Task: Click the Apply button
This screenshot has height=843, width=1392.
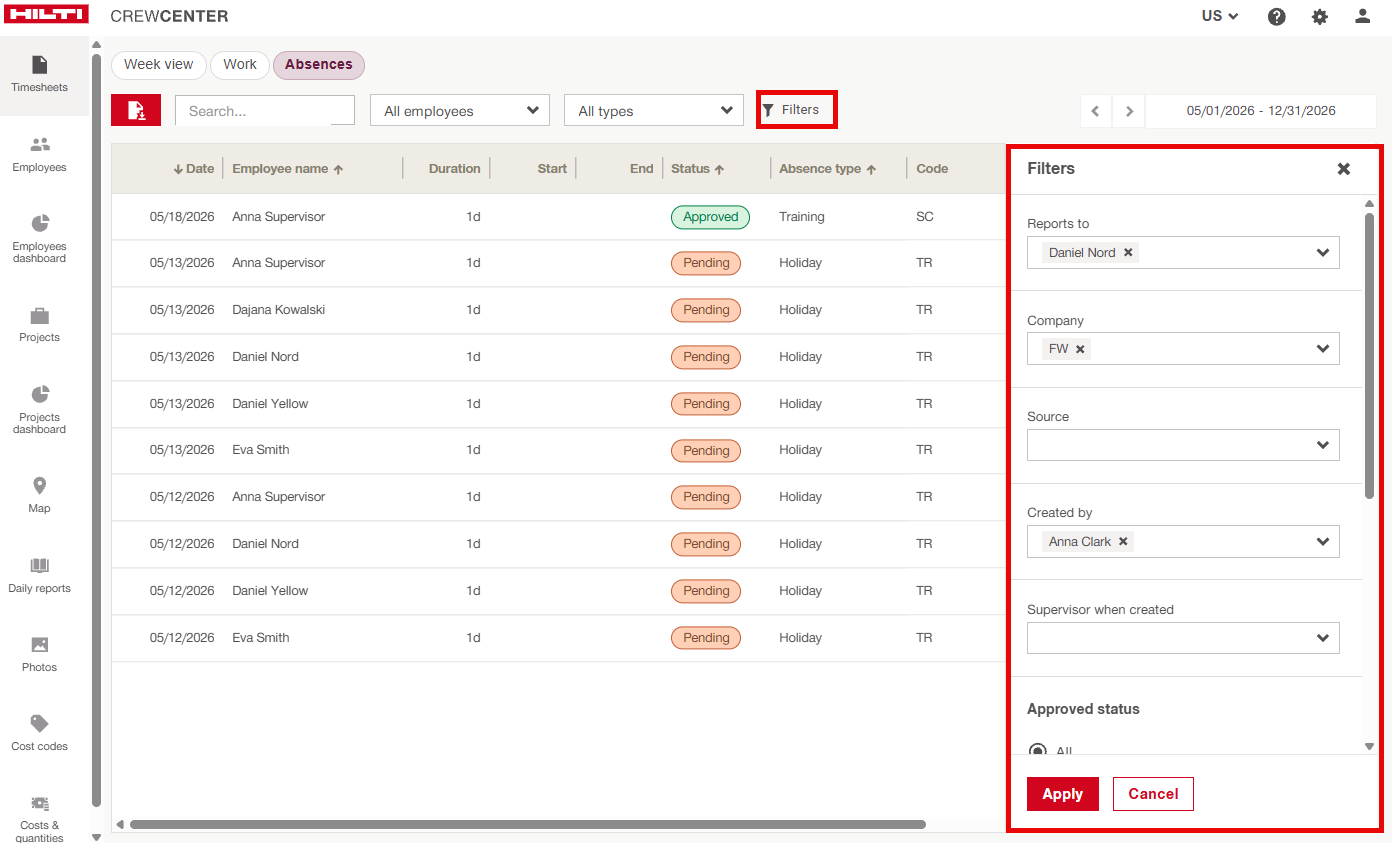Action: (1063, 794)
